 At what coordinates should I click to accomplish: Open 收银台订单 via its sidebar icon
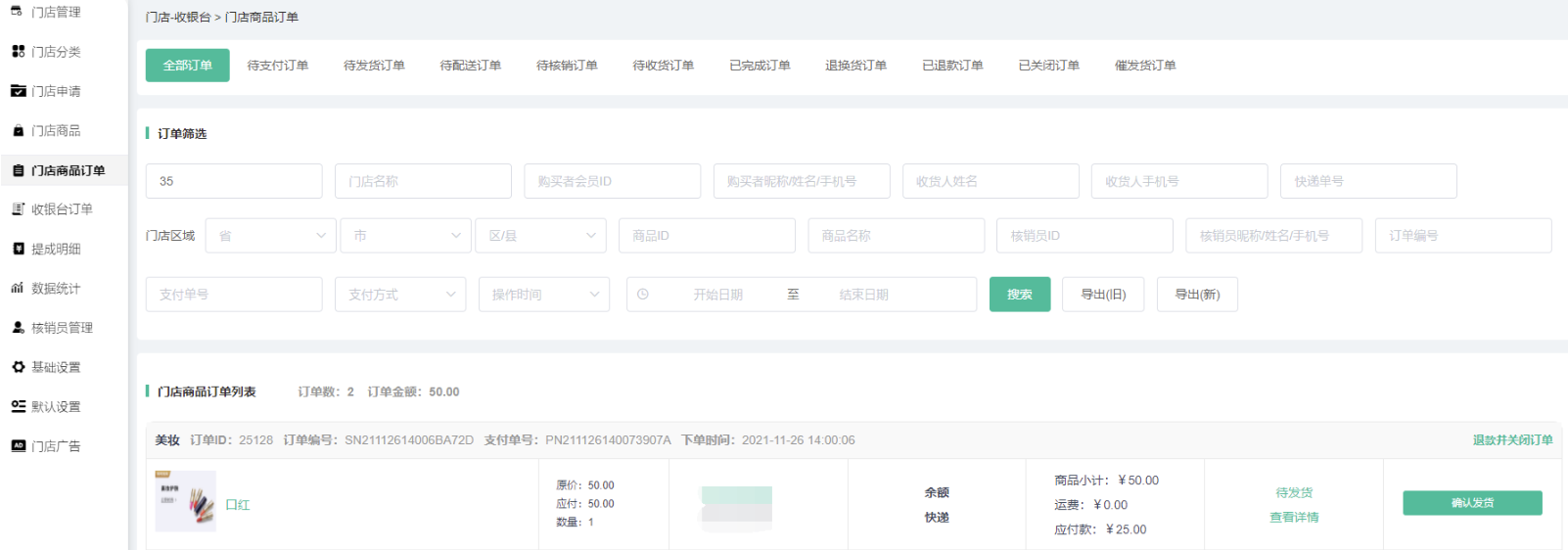[x=18, y=209]
